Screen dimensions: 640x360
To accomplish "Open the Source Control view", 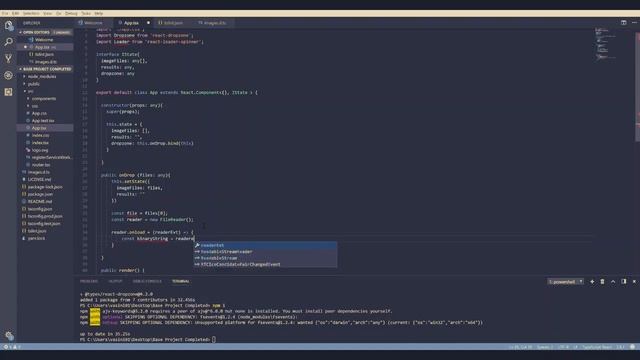I will click(9, 58).
